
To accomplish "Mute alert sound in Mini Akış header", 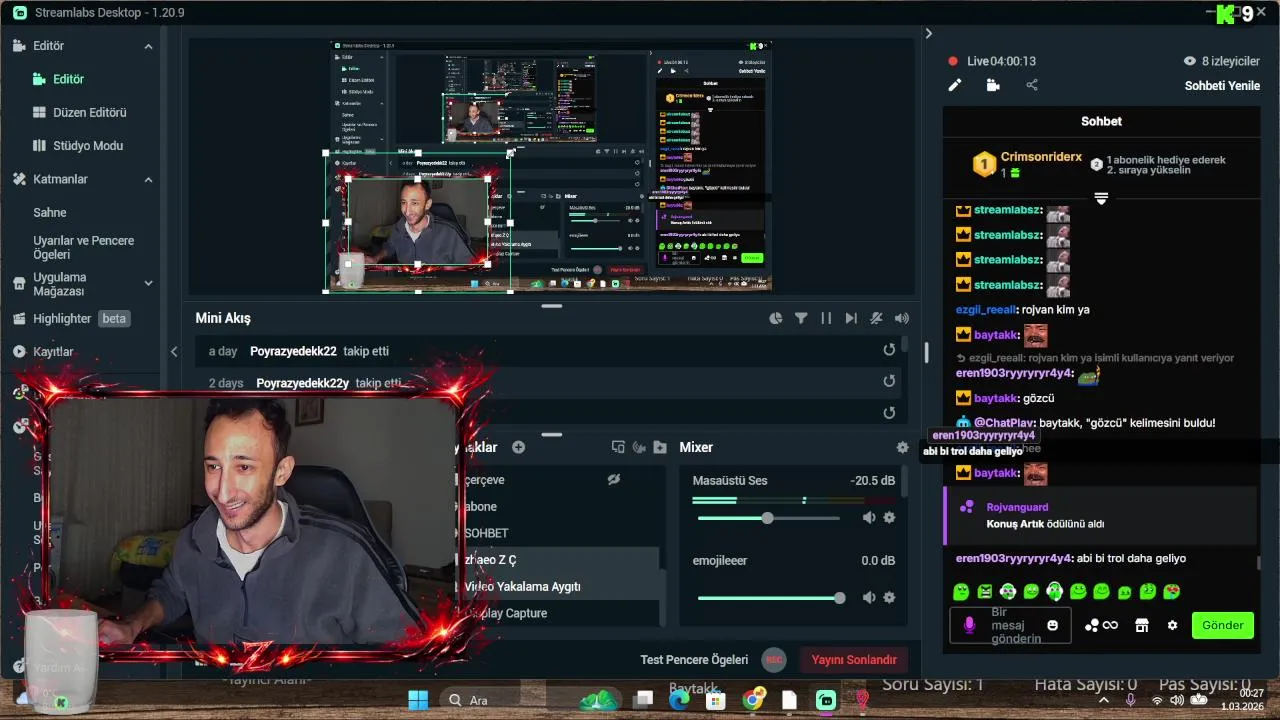I will point(902,318).
